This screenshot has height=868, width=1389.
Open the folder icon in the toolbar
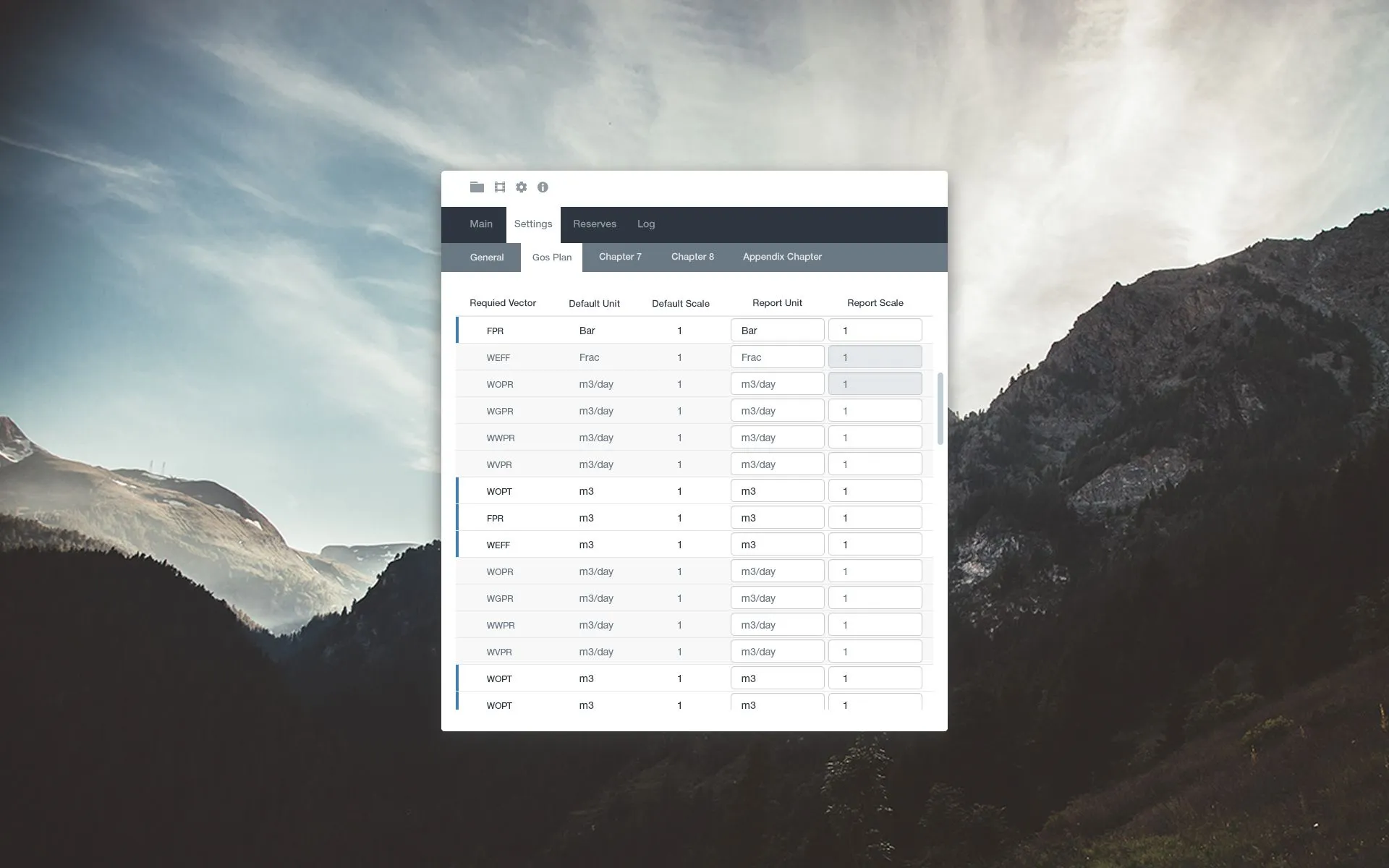[477, 187]
